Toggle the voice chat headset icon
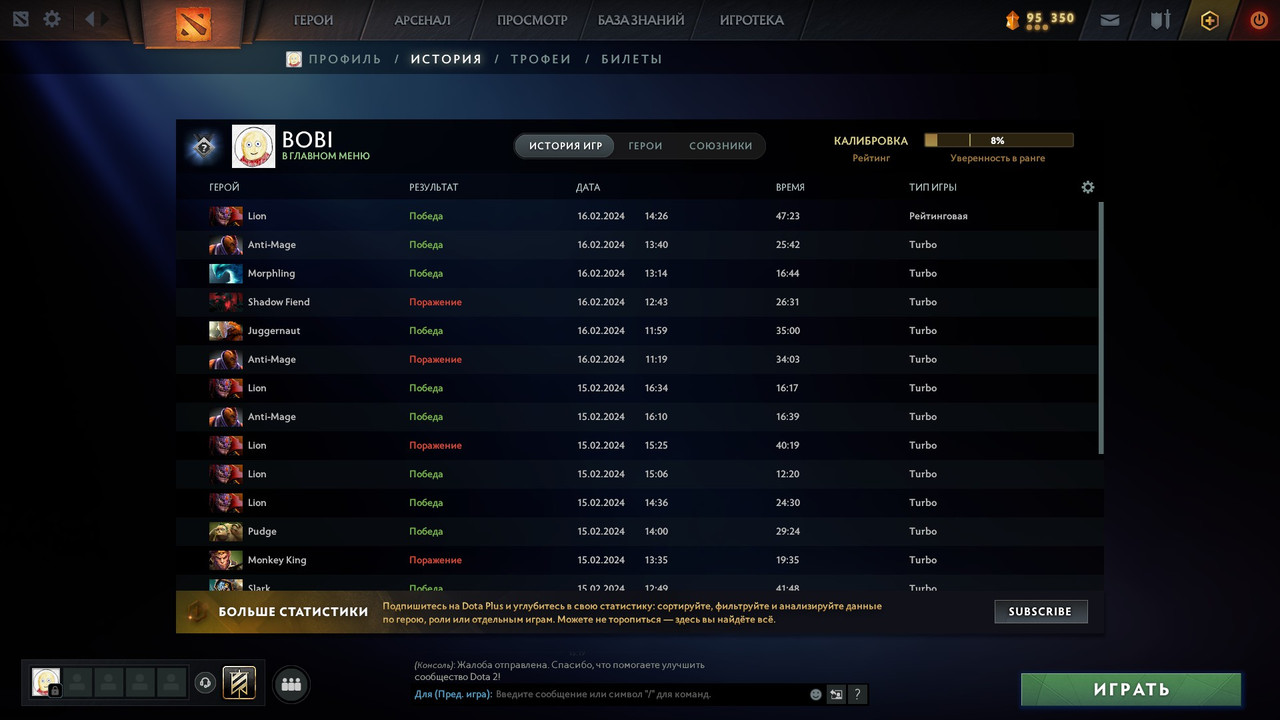 [205, 683]
